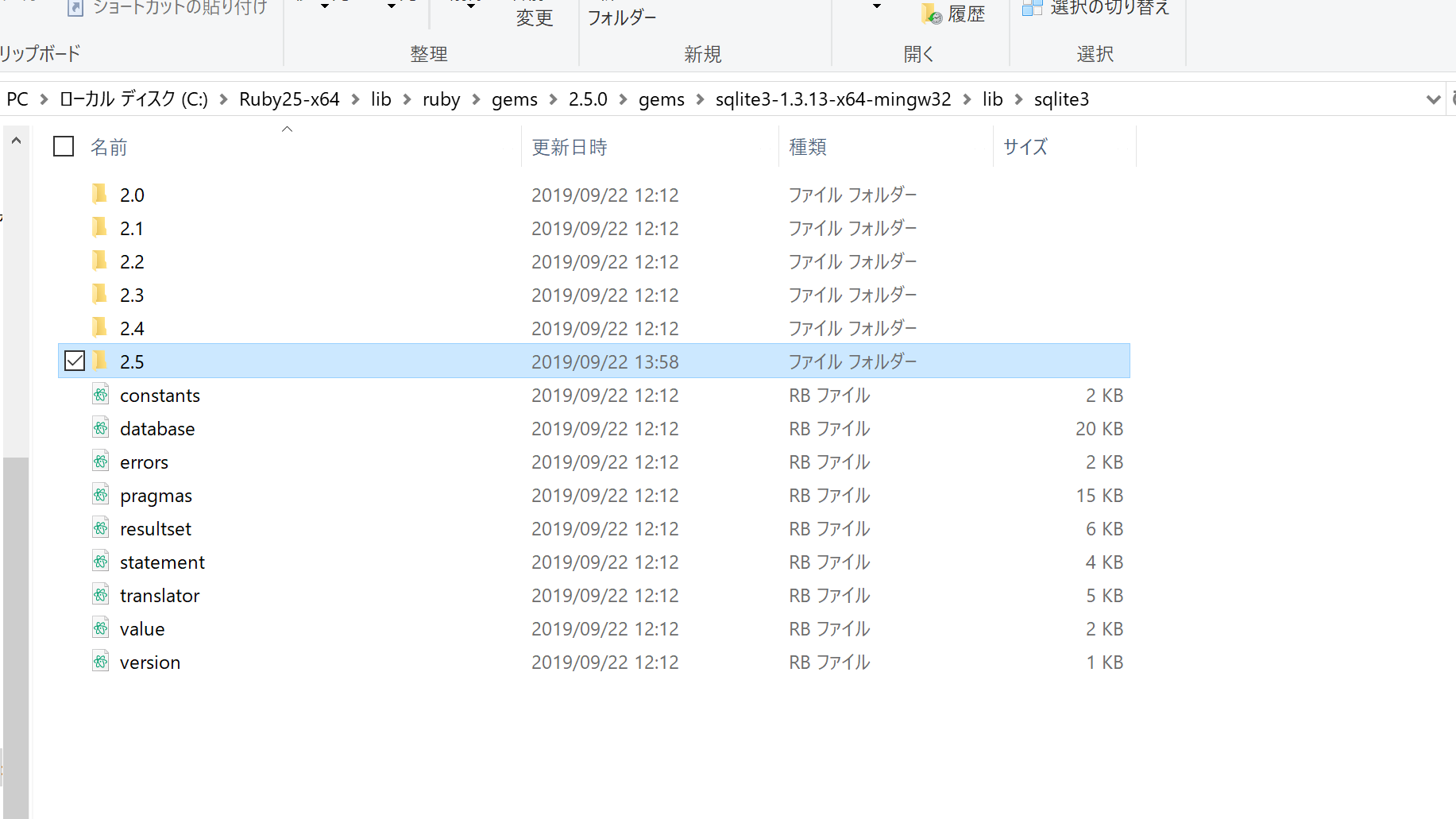Select the resultset Ruby file icon

coord(101,528)
